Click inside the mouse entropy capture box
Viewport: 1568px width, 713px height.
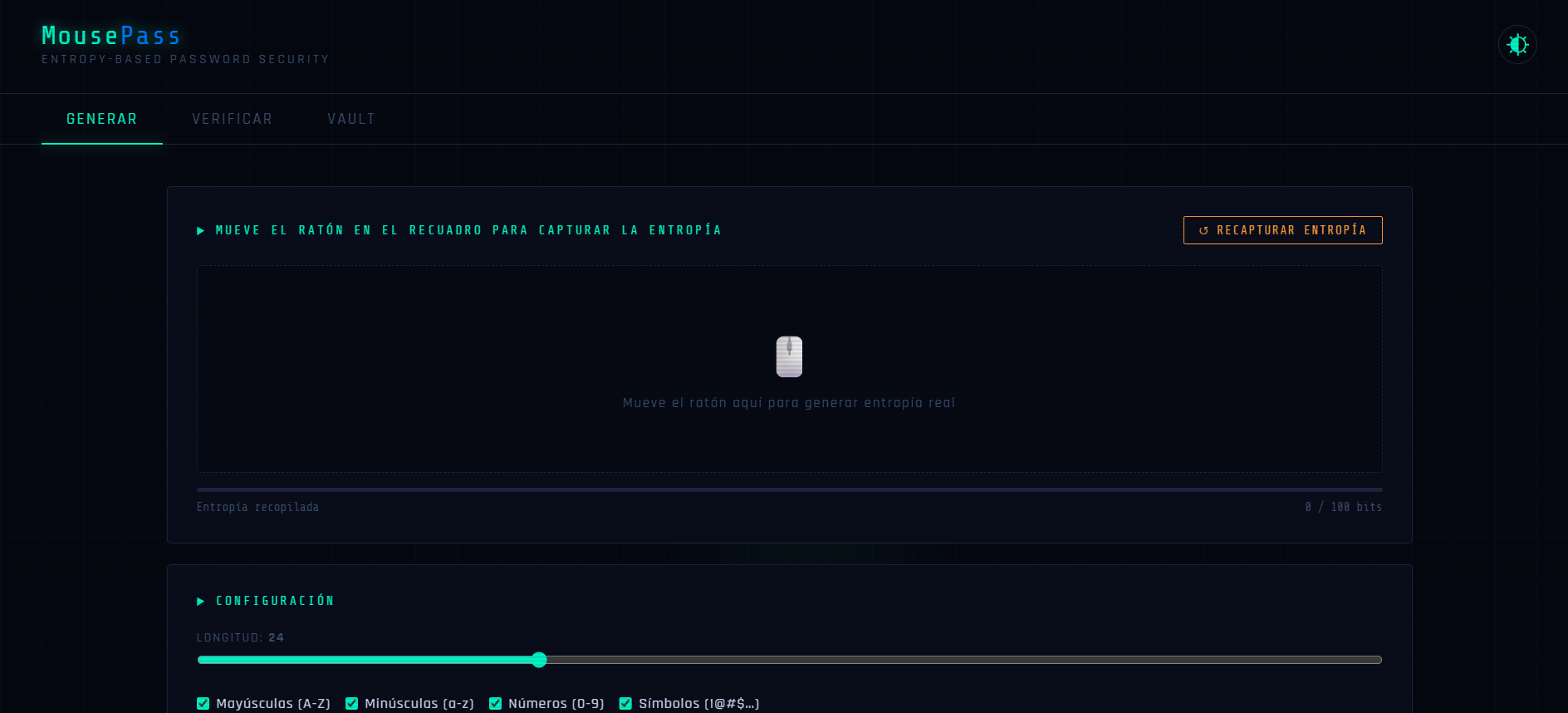pyautogui.click(x=790, y=369)
